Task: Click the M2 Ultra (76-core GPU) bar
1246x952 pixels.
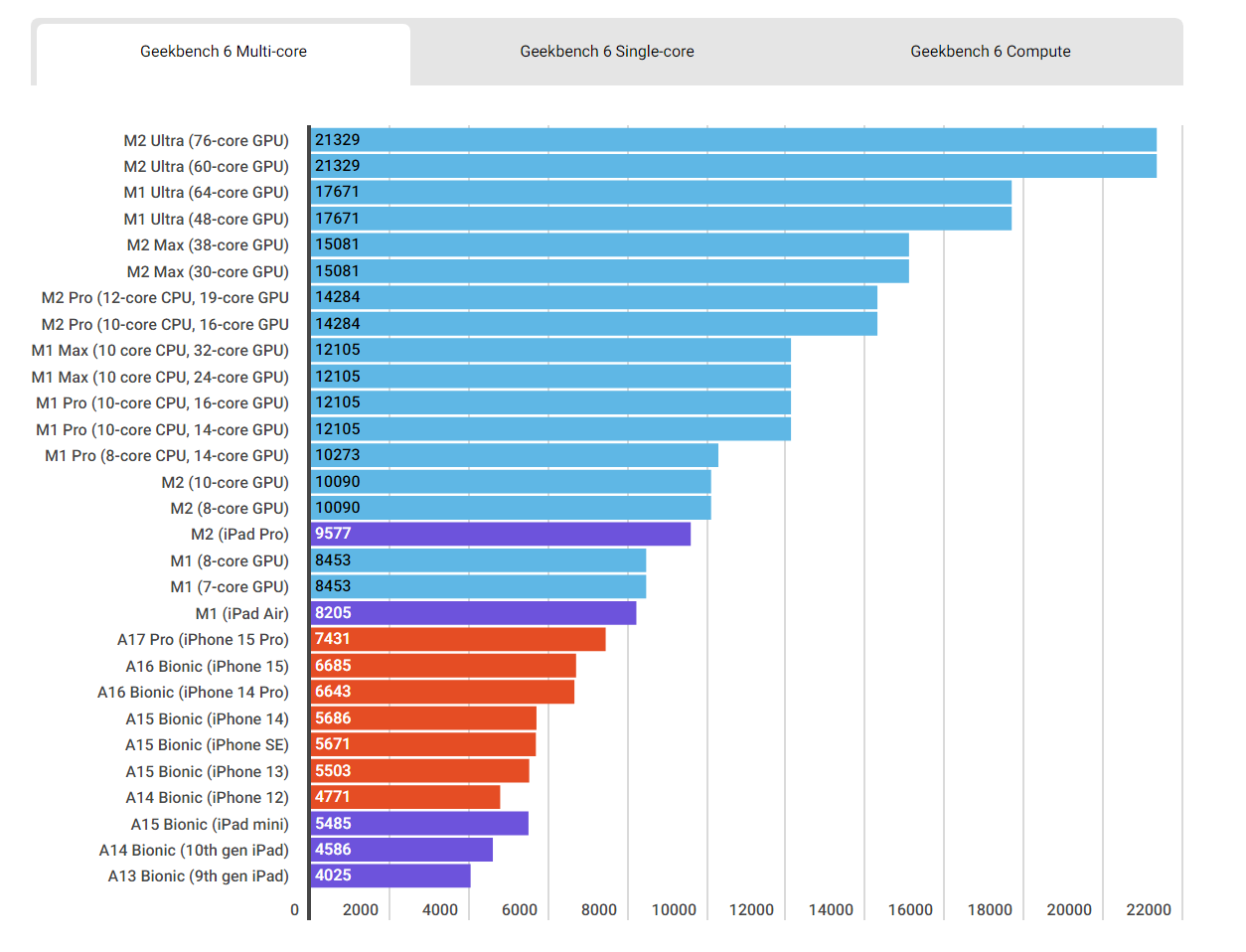Action: 733,140
